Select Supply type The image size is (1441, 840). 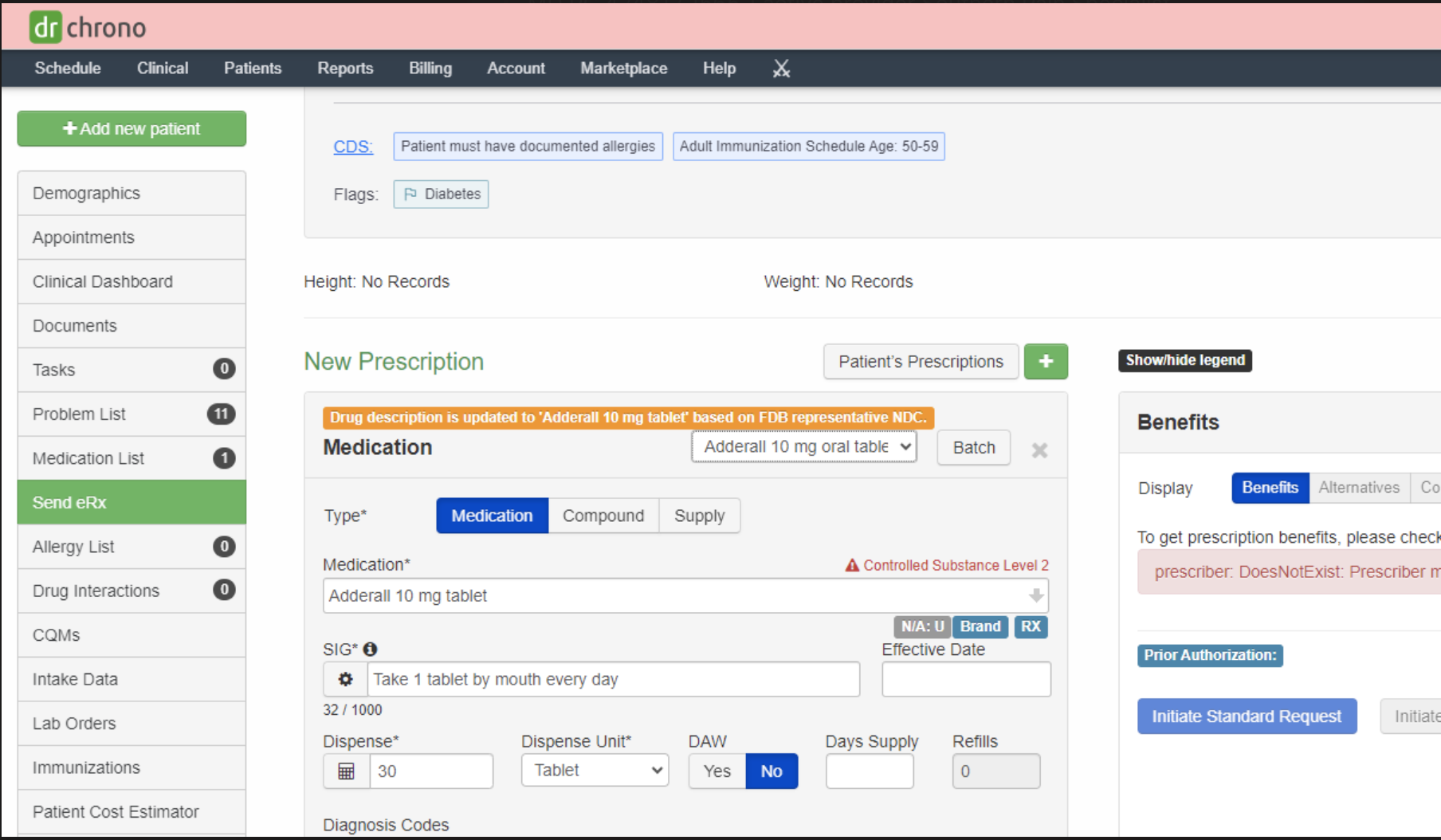[x=700, y=516]
